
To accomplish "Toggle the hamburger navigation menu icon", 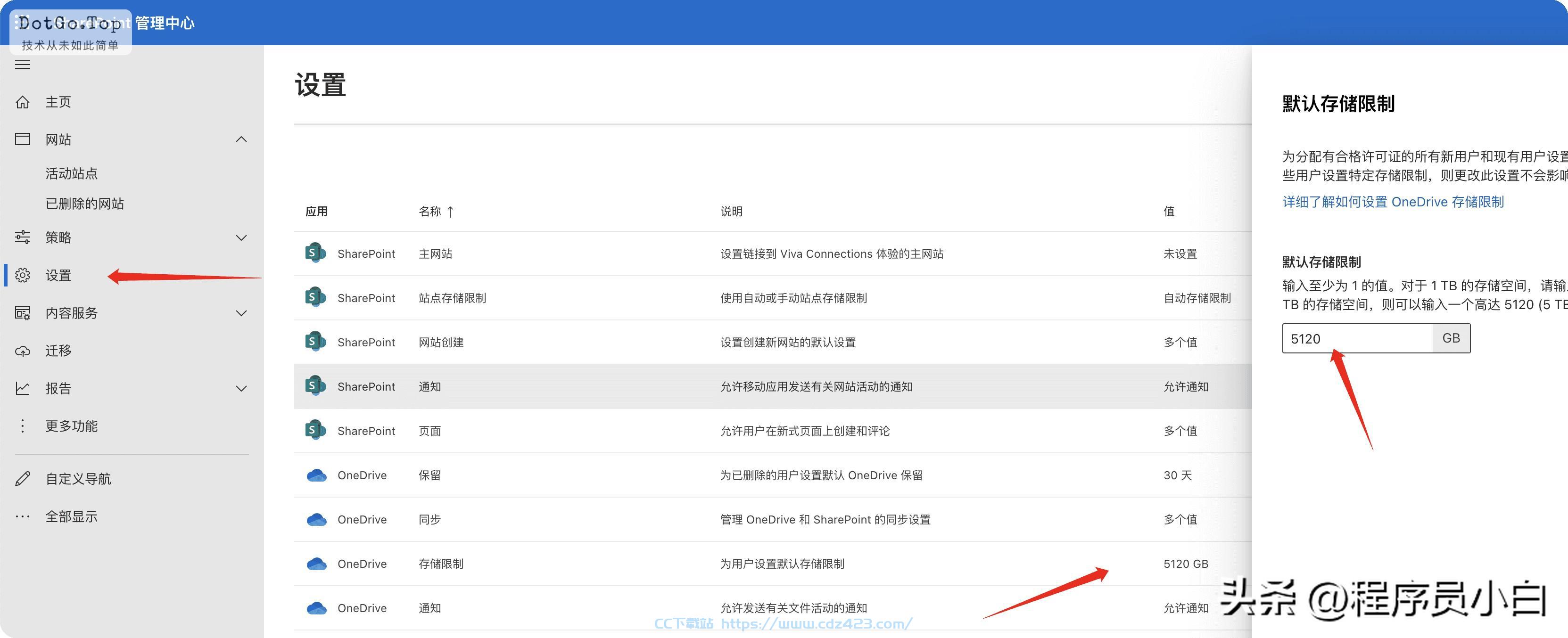I will pos(23,65).
